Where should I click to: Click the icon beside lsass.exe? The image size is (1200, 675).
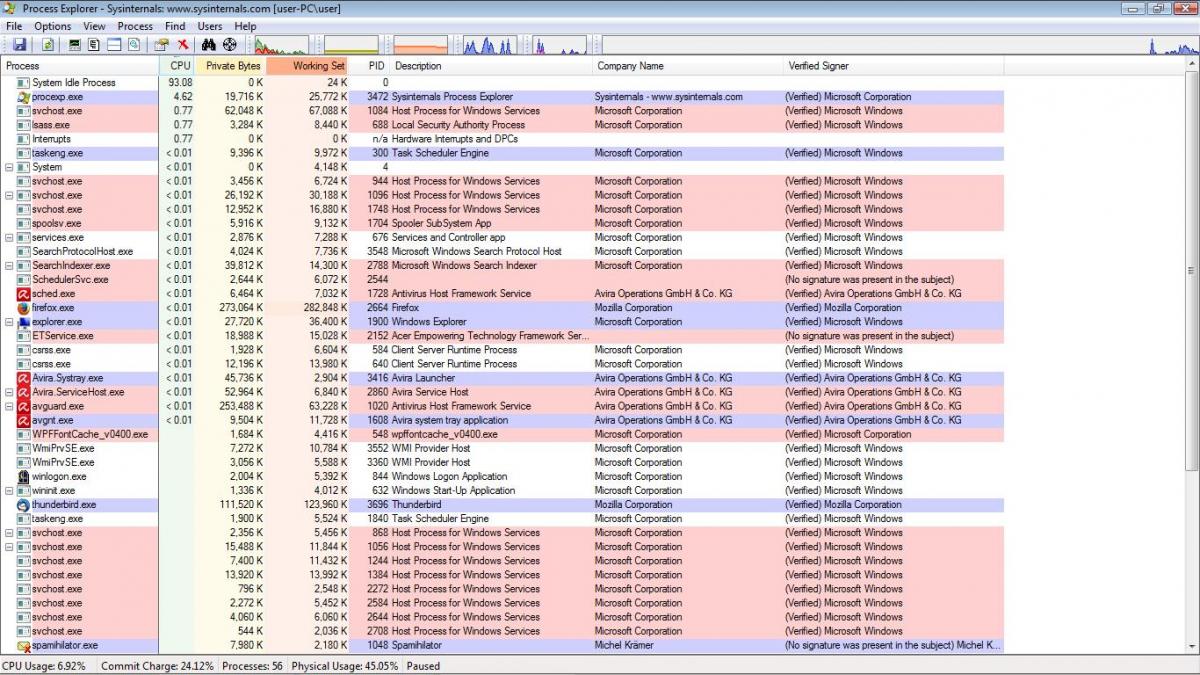pyautogui.click(x=24, y=125)
